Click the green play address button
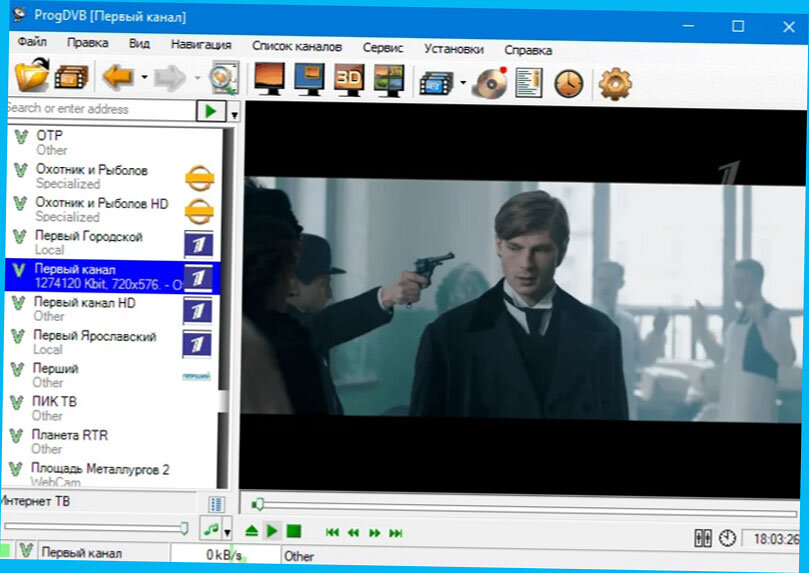 211,111
